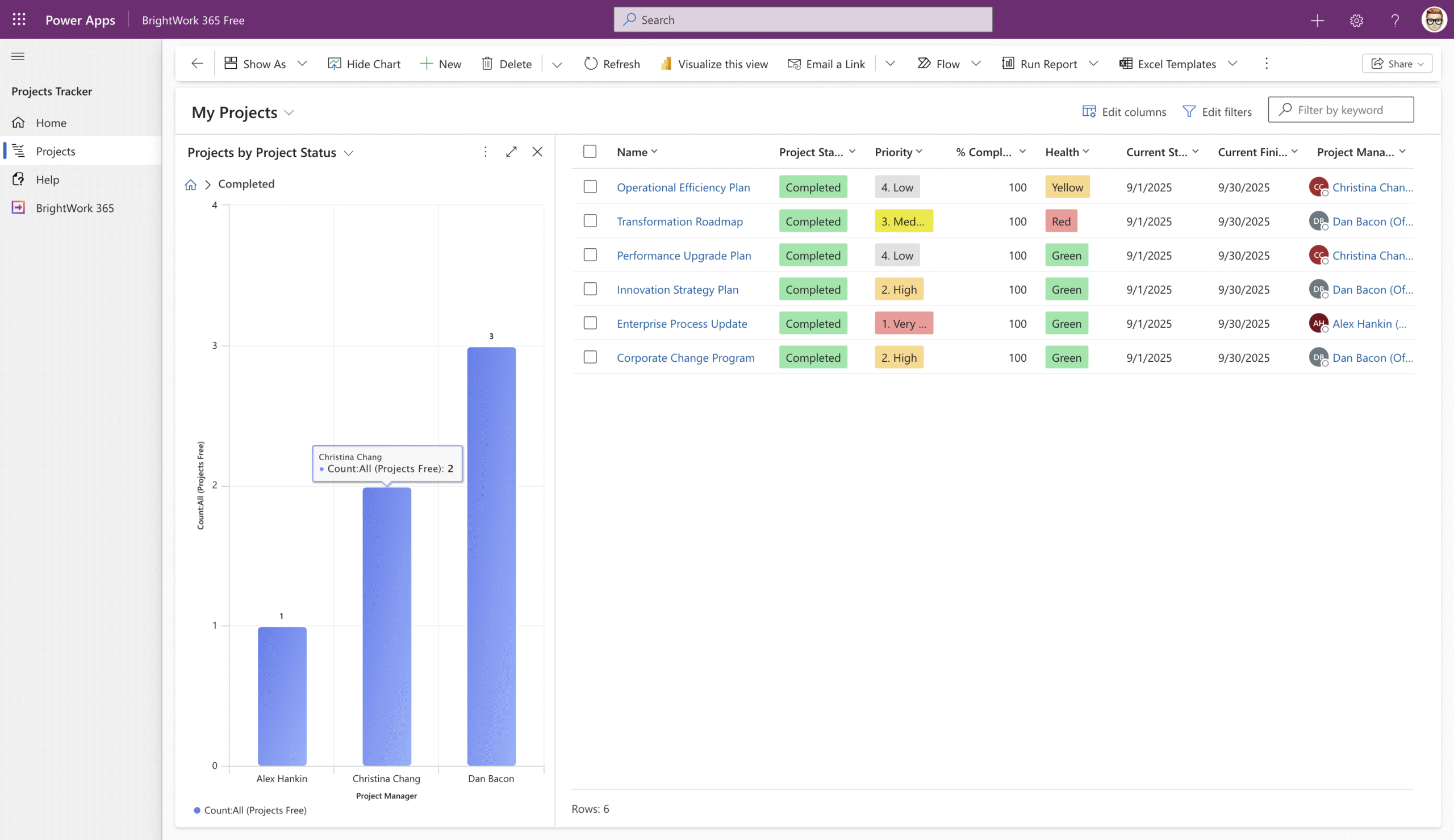Open Projects by Project Status chart dropdown
This screenshot has width=1454, height=840.
(x=348, y=153)
